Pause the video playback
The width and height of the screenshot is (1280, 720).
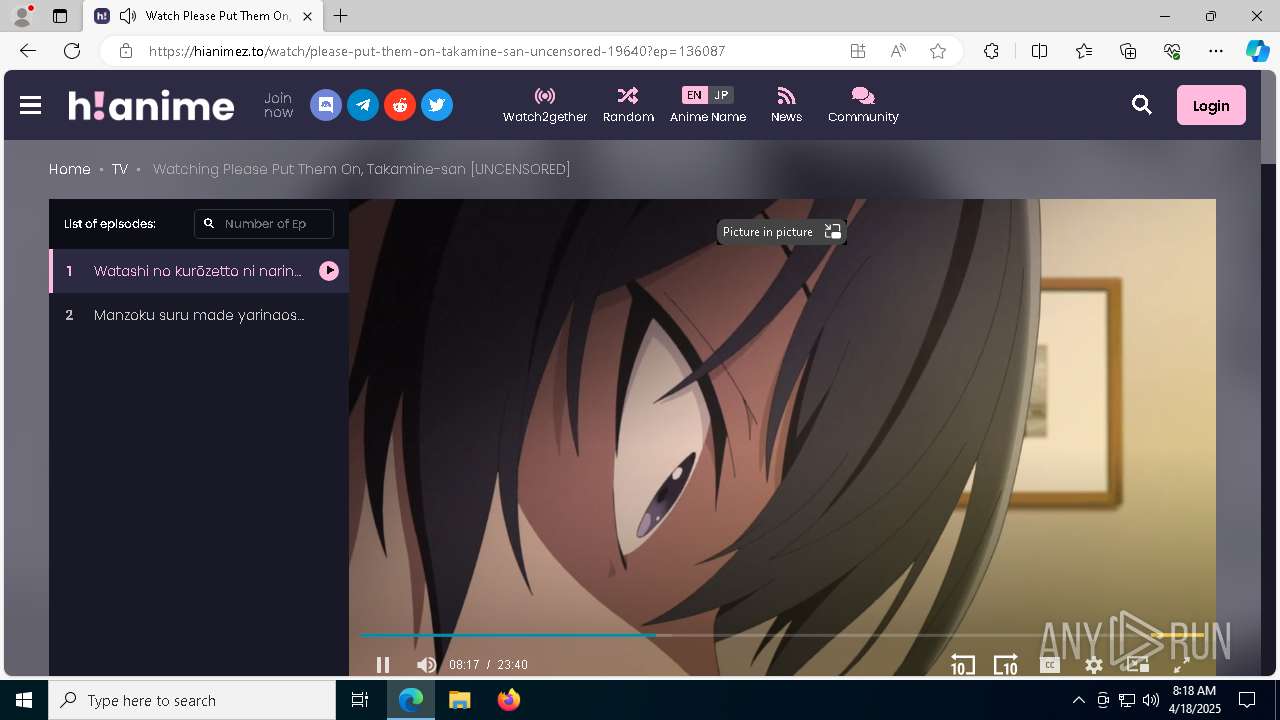click(x=383, y=665)
